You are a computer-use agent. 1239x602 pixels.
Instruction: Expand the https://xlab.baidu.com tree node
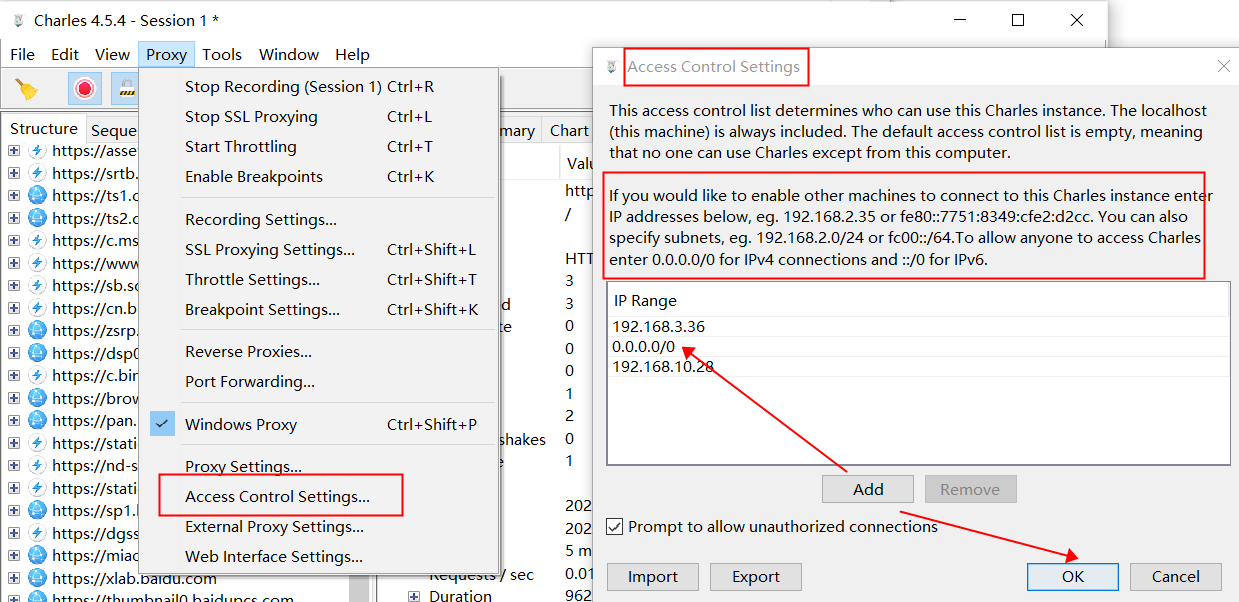14,578
